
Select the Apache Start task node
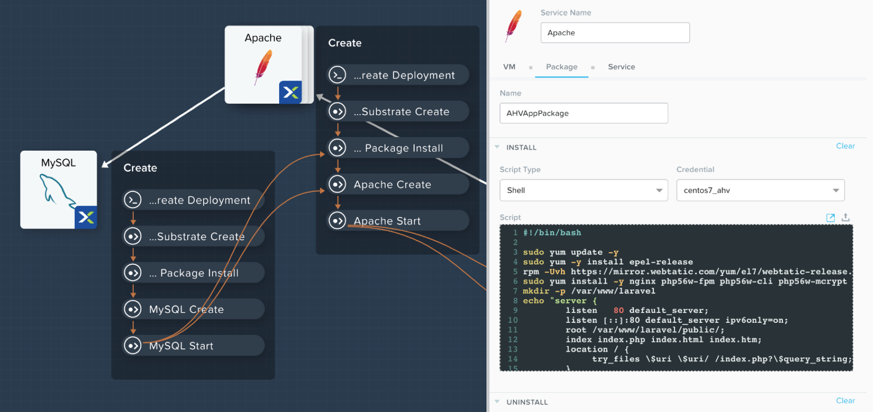pyautogui.click(x=398, y=221)
